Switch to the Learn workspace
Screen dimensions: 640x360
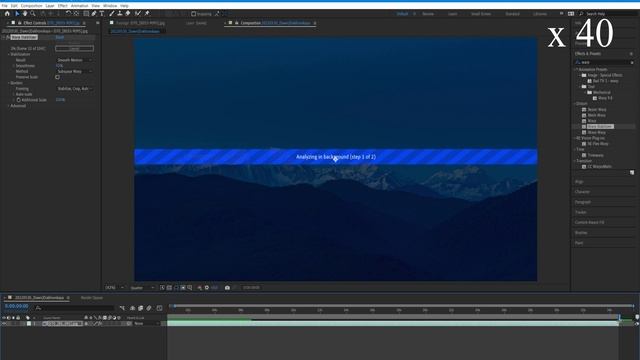[x=453, y=14]
